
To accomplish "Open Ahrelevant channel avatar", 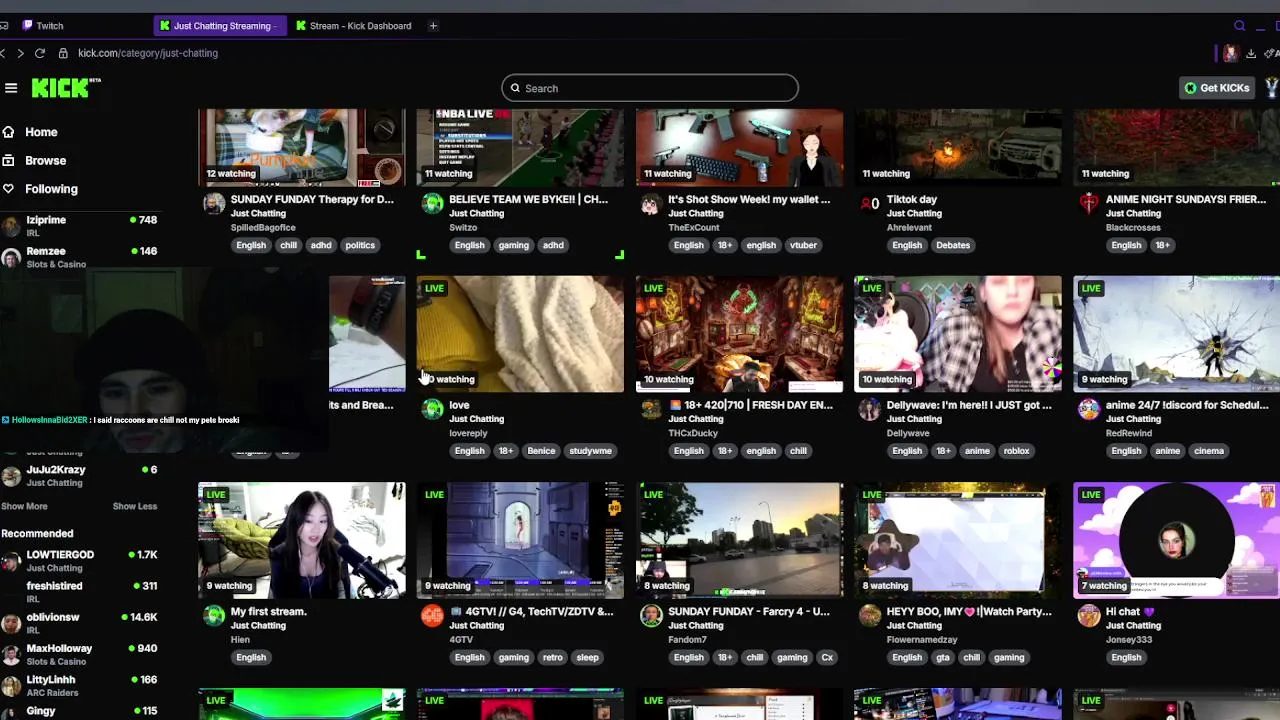I will tap(870, 205).
